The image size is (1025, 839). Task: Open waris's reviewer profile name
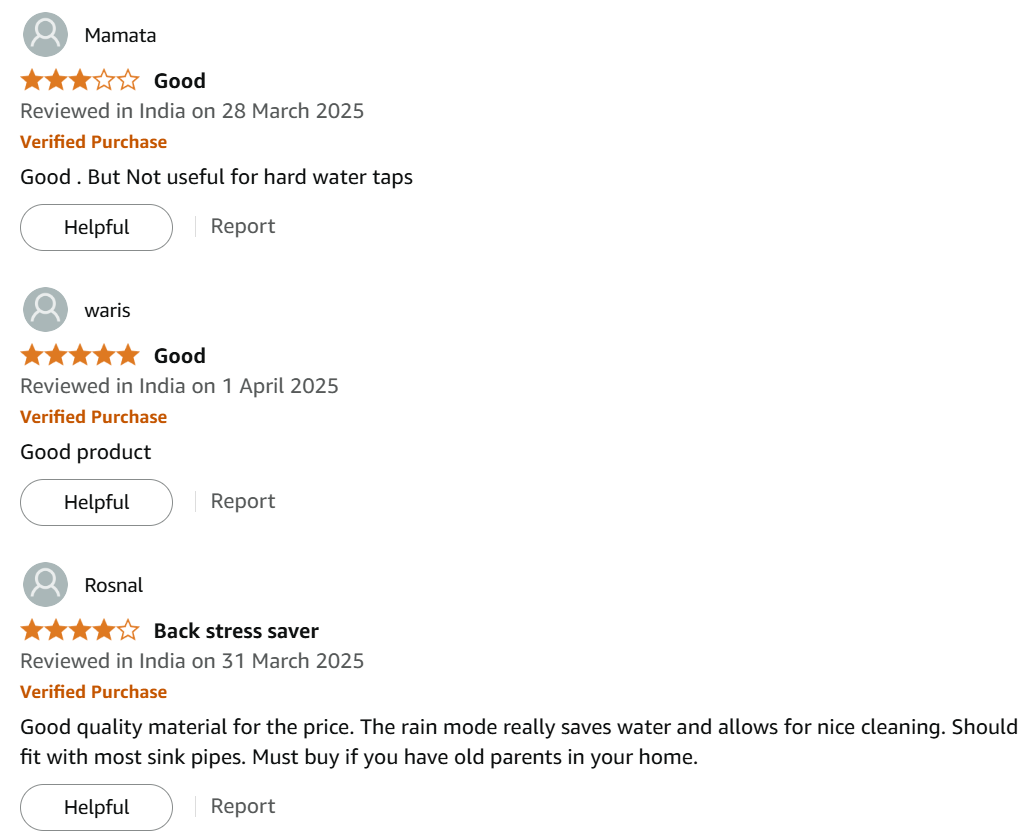(x=107, y=311)
